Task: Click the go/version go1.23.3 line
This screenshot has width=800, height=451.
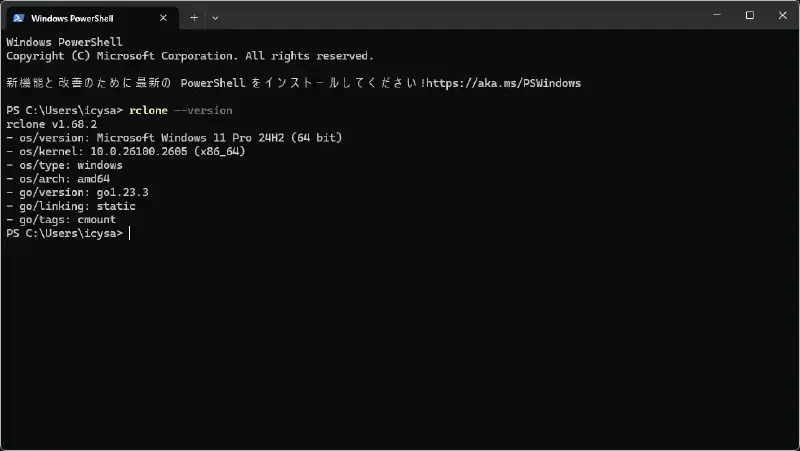Action: [x=77, y=192]
